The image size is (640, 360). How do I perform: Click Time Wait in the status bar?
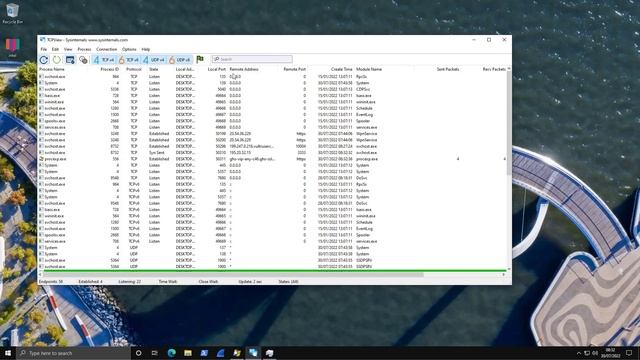coord(168,282)
